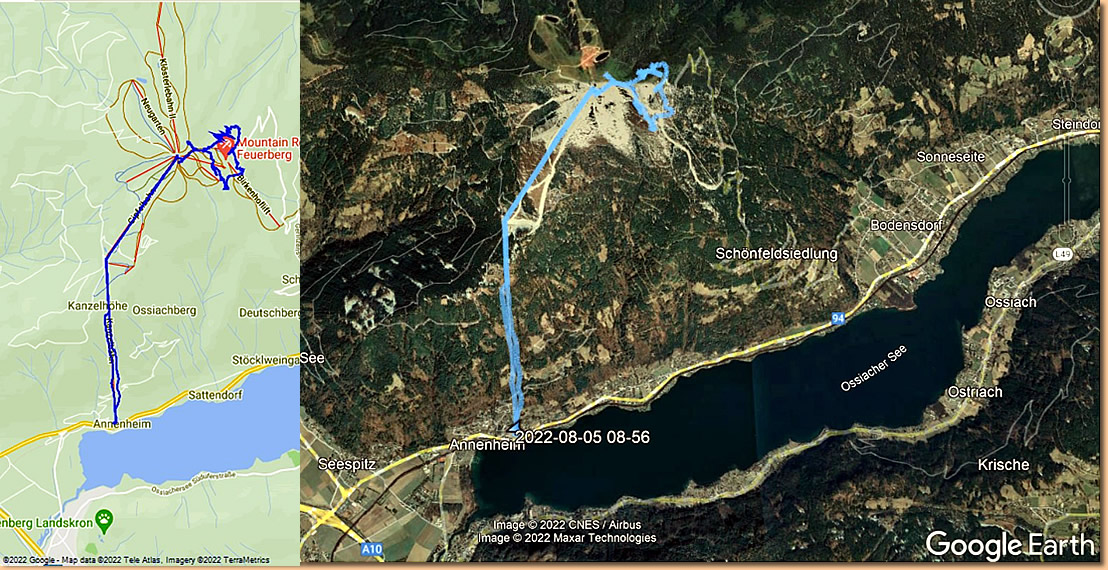The height and width of the screenshot is (570, 1108).
Task: Click the Annenheim label on satellite view
Action: (488, 446)
